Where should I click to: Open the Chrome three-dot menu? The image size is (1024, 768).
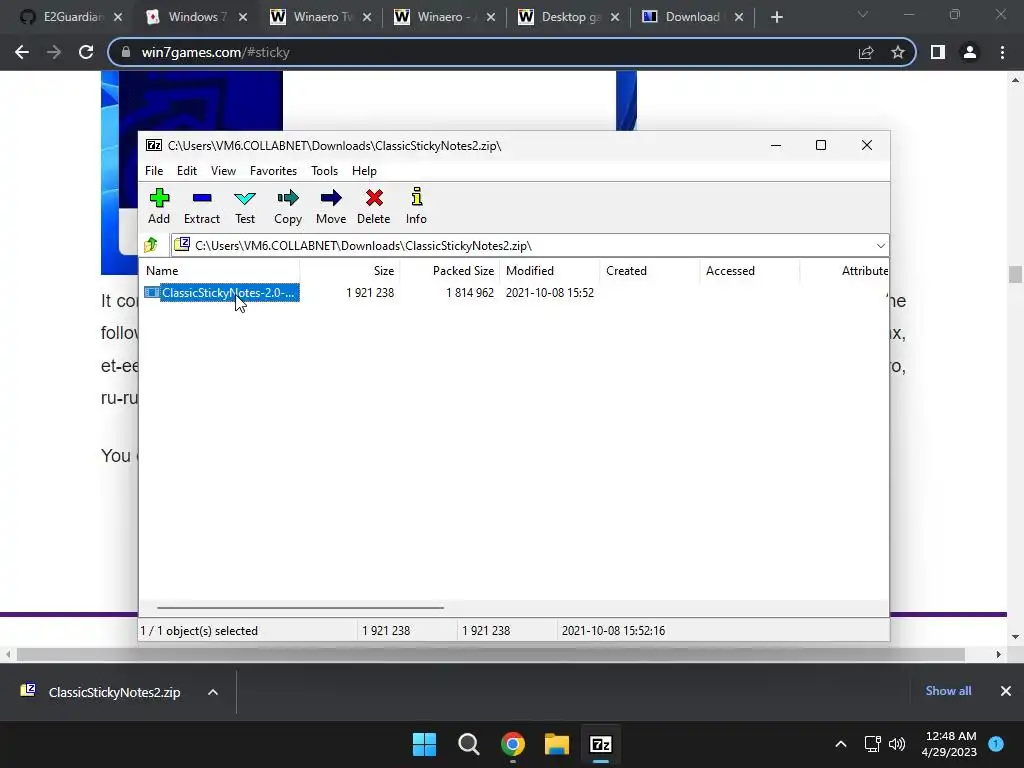pyautogui.click(x=1002, y=52)
